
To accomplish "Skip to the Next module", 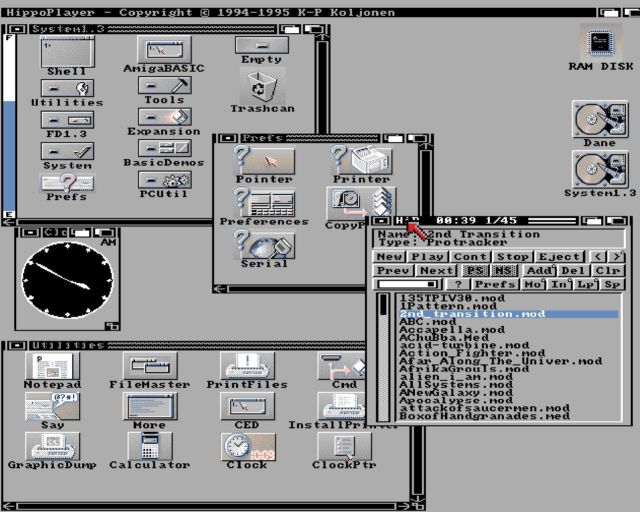I will coord(436,270).
